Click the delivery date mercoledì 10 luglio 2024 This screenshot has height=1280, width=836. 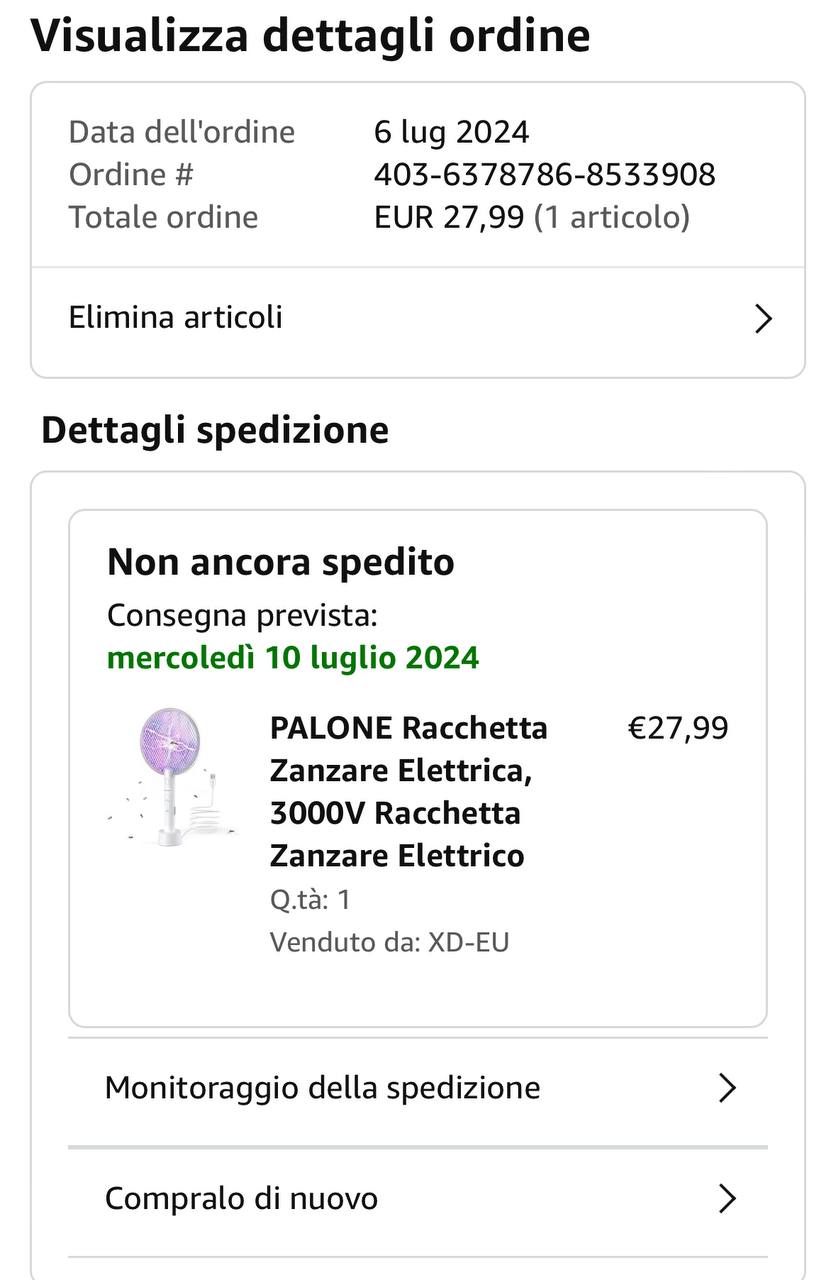click(293, 658)
